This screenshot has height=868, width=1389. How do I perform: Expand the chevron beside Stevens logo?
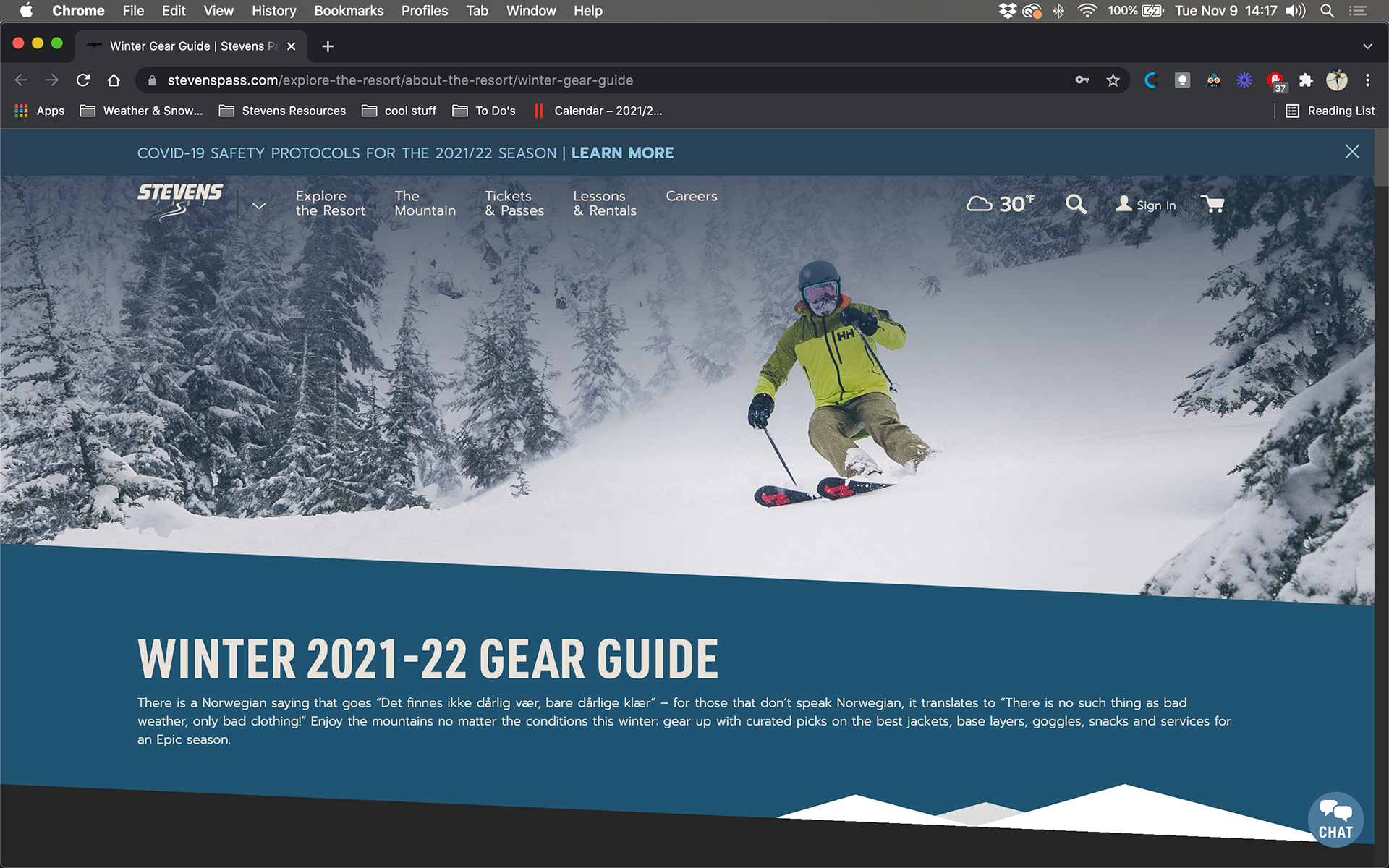coord(259,206)
